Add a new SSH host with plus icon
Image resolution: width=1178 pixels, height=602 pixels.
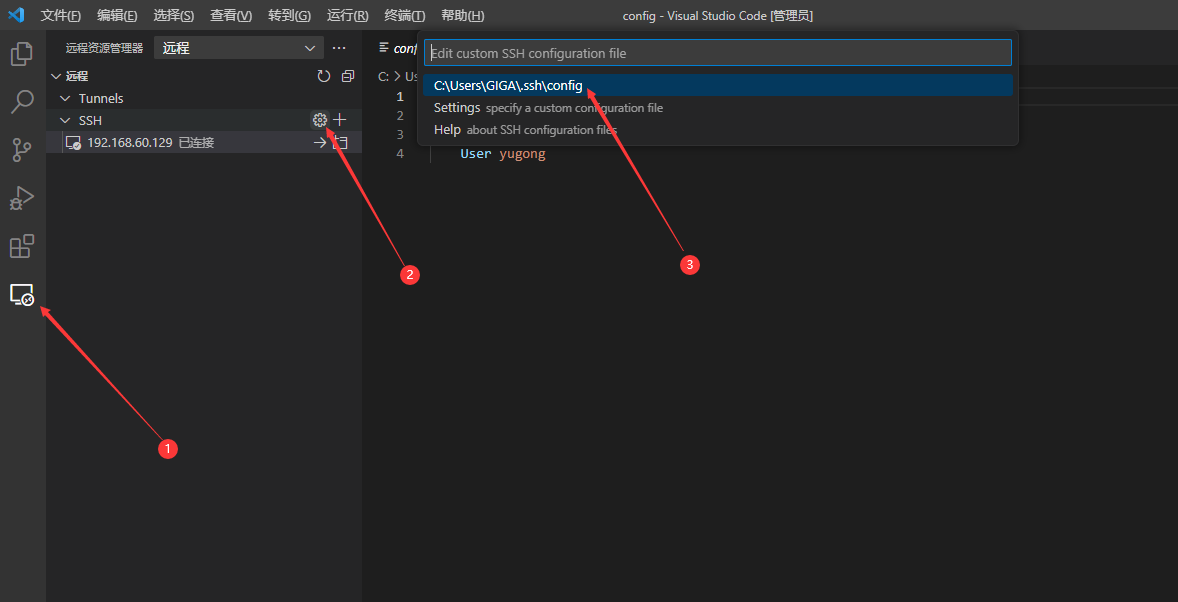click(x=340, y=119)
